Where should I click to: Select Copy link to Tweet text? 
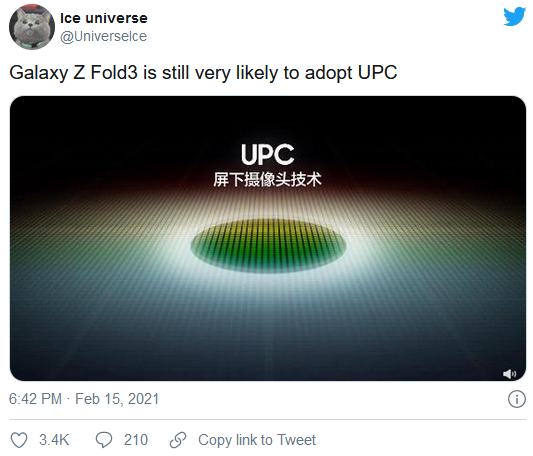click(257, 440)
